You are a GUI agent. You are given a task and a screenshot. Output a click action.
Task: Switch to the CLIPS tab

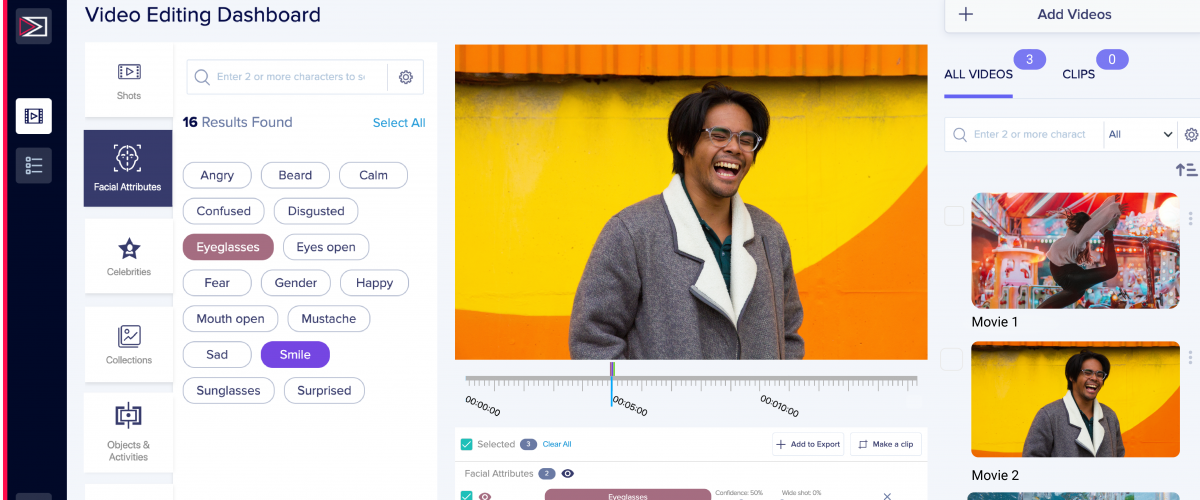point(1078,74)
